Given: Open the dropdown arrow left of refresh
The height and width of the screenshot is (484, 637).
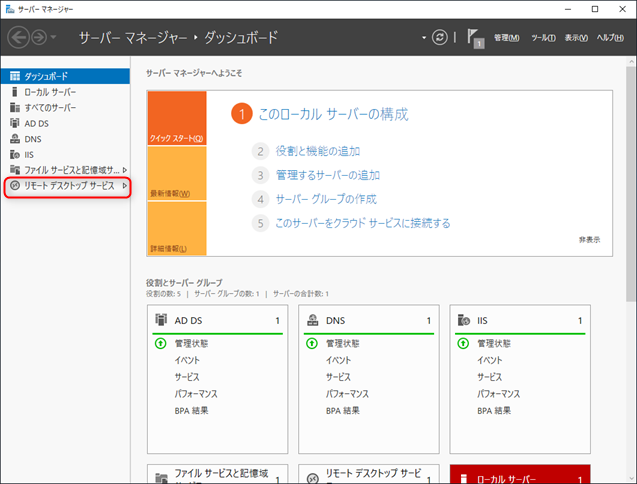Looking at the screenshot, I should (x=424, y=37).
